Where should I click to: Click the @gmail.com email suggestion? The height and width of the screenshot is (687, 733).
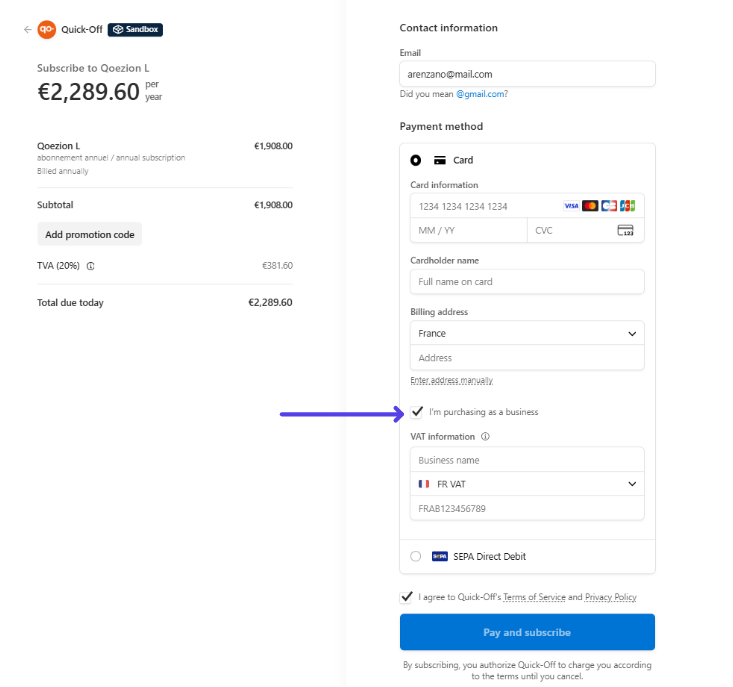click(481, 94)
